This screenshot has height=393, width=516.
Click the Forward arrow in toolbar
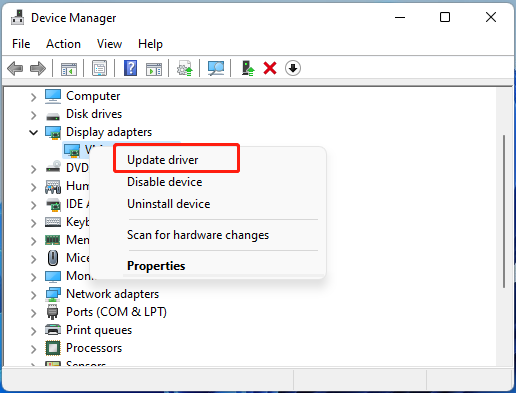tap(38, 69)
